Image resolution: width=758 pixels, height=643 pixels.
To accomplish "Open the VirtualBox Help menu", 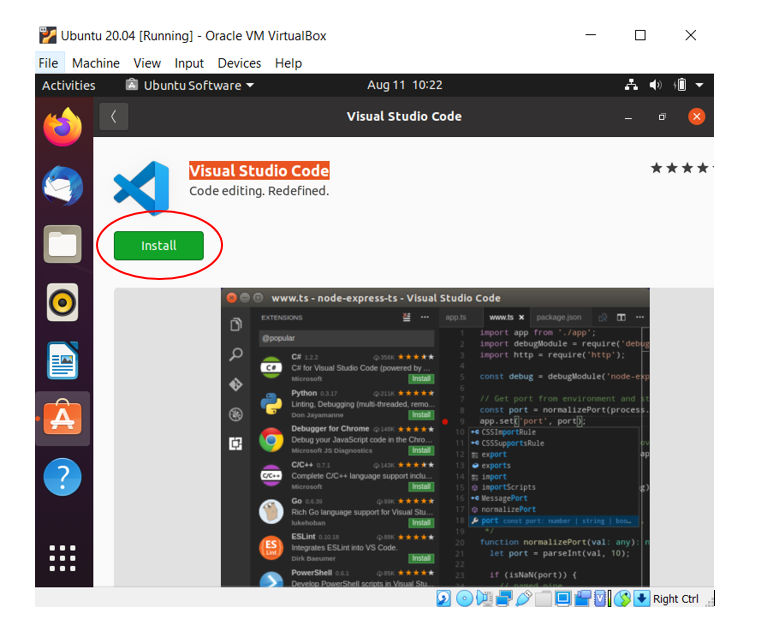I will click(288, 63).
